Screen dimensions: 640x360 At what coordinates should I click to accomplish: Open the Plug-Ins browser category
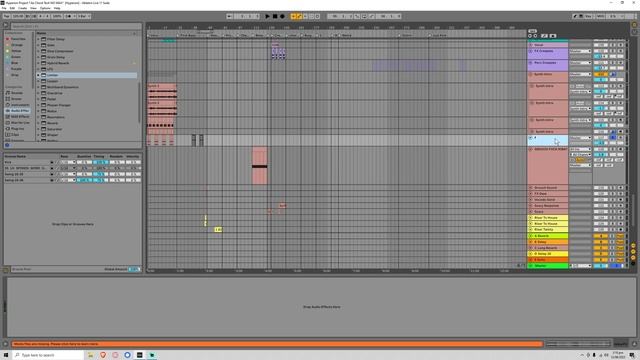click(17, 129)
